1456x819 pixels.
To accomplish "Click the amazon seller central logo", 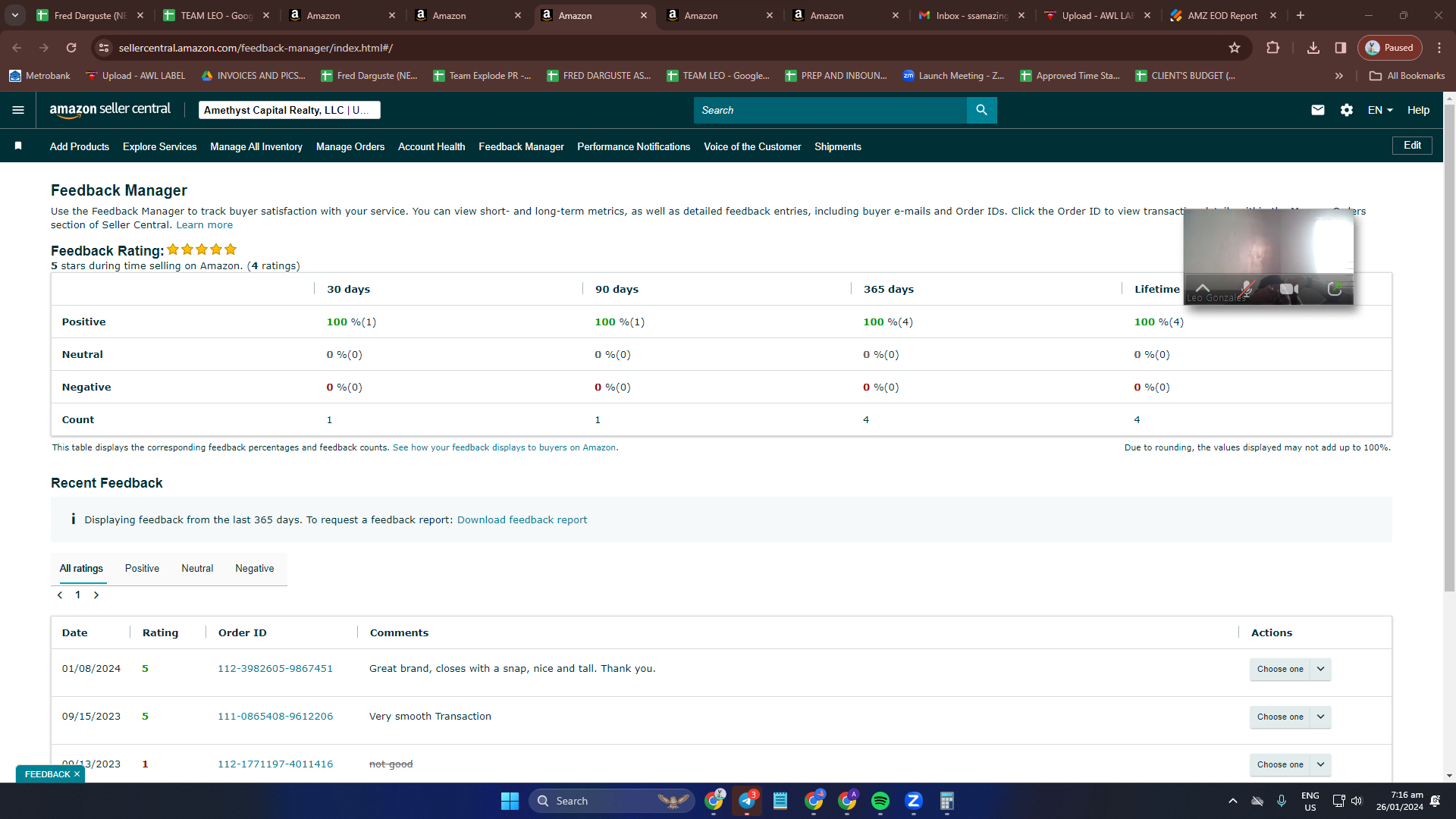I will point(111,110).
